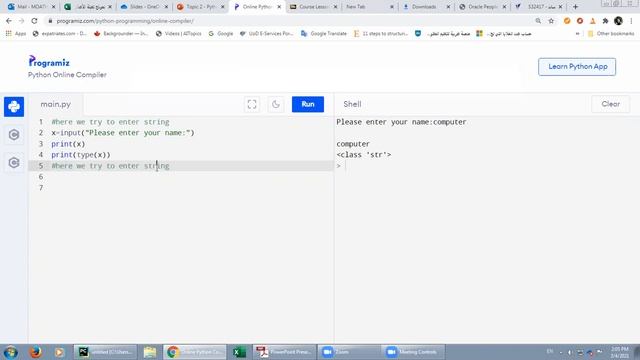Open Chrome's three-dot menu
Viewport: 640px width, 360px height.
point(631,21)
